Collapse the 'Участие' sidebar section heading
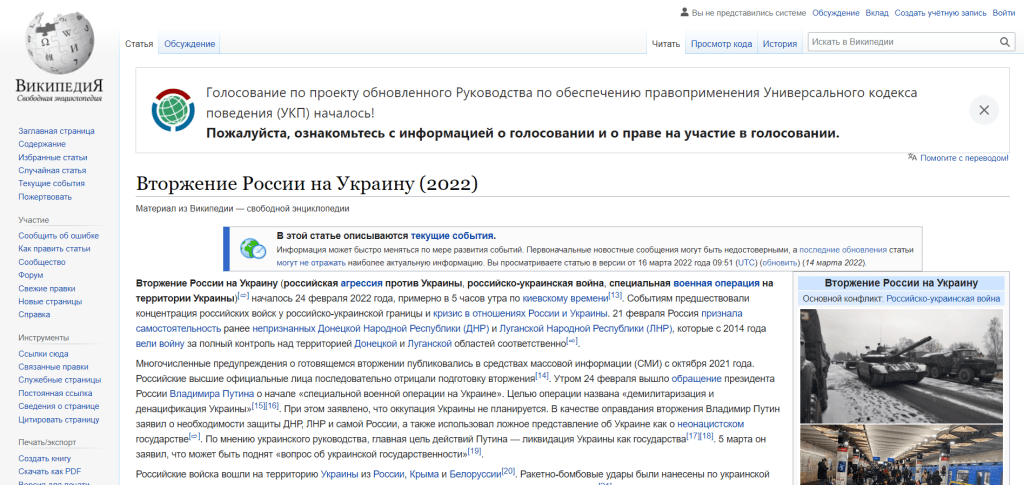Screen dimensions: 1024x485 click(x=33, y=219)
